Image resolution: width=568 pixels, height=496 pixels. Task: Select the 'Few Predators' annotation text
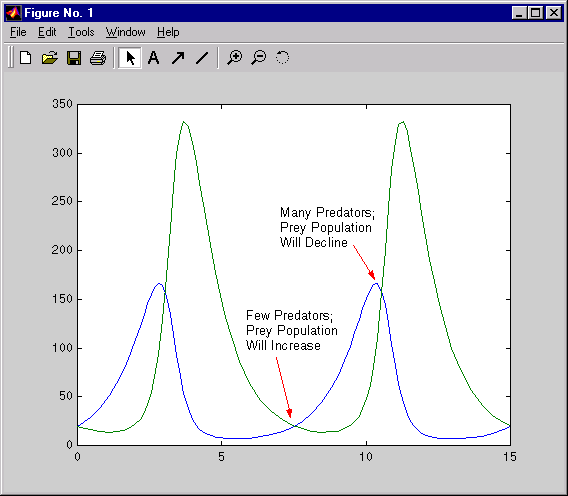pyautogui.click(x=292, y=330)
